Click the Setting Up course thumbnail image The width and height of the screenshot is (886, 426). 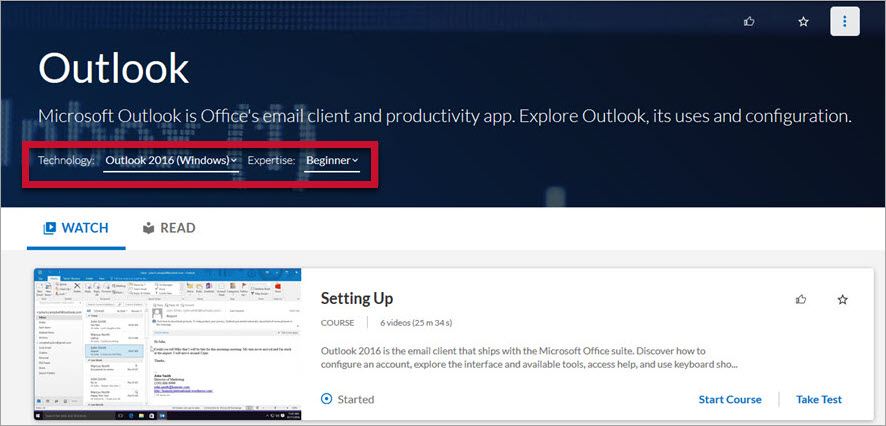coord(168,343)
